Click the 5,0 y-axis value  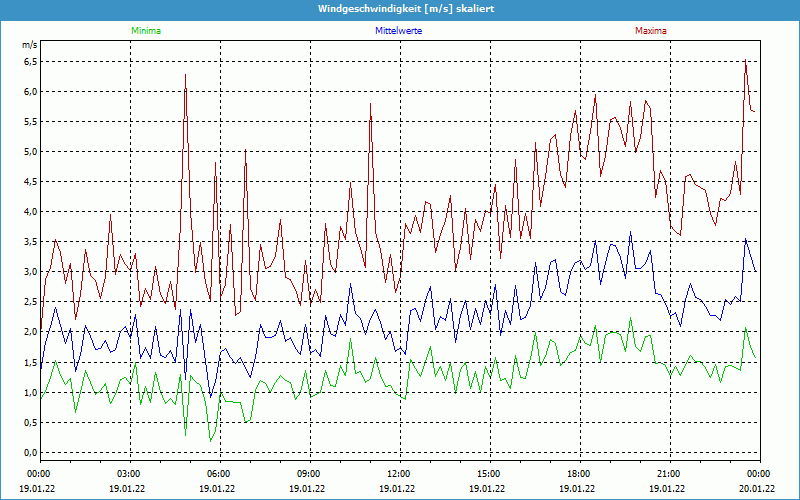[x=30, y=152]
